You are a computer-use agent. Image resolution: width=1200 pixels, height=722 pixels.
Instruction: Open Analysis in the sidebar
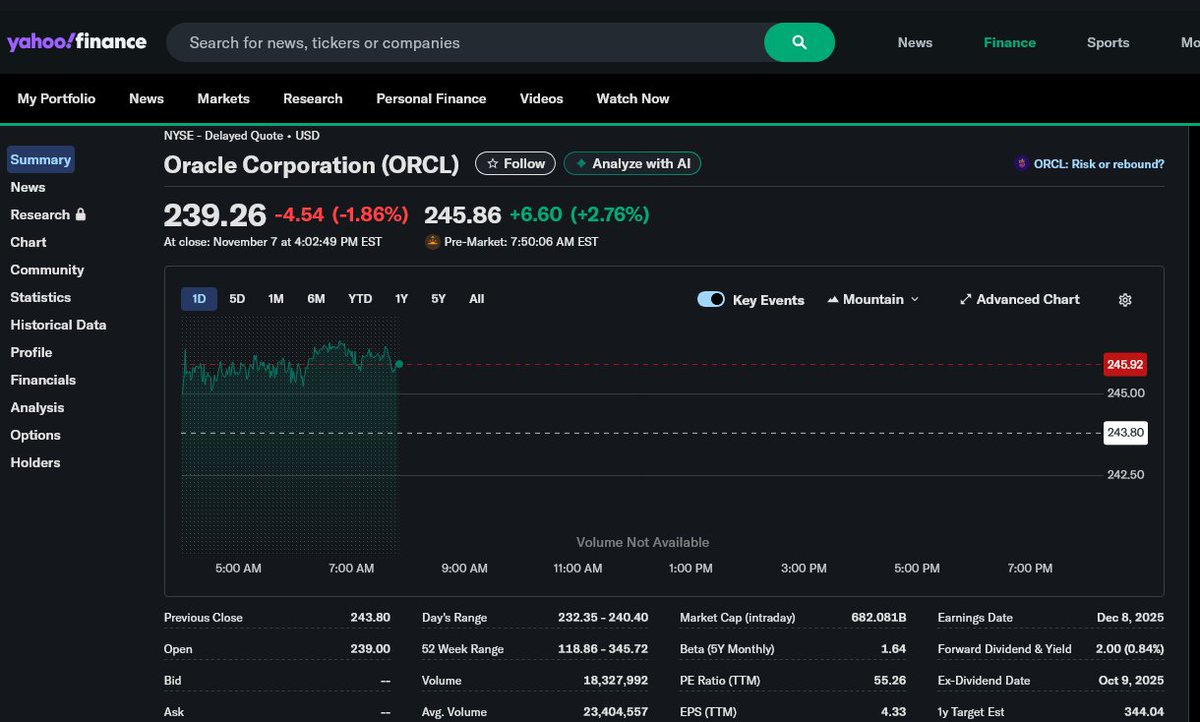pyautogui.click(x=37, y=407)
